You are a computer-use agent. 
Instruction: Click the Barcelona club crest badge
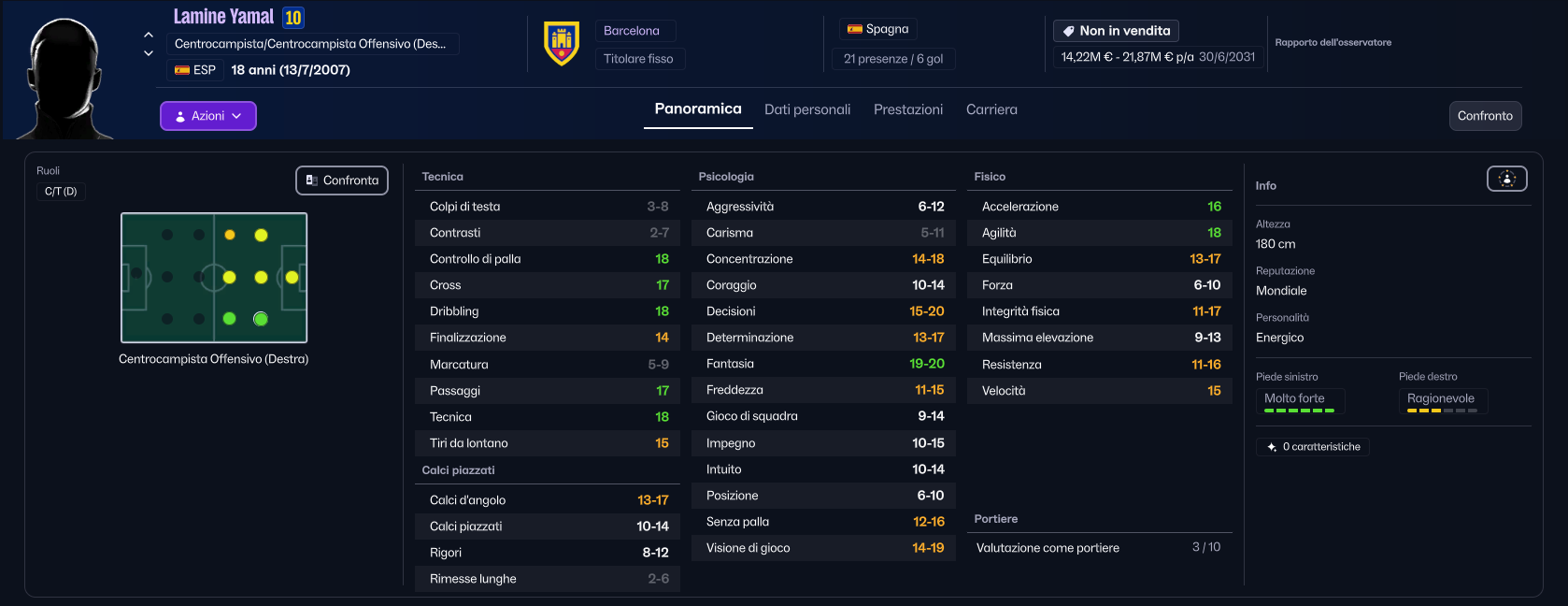coord(562,43)
